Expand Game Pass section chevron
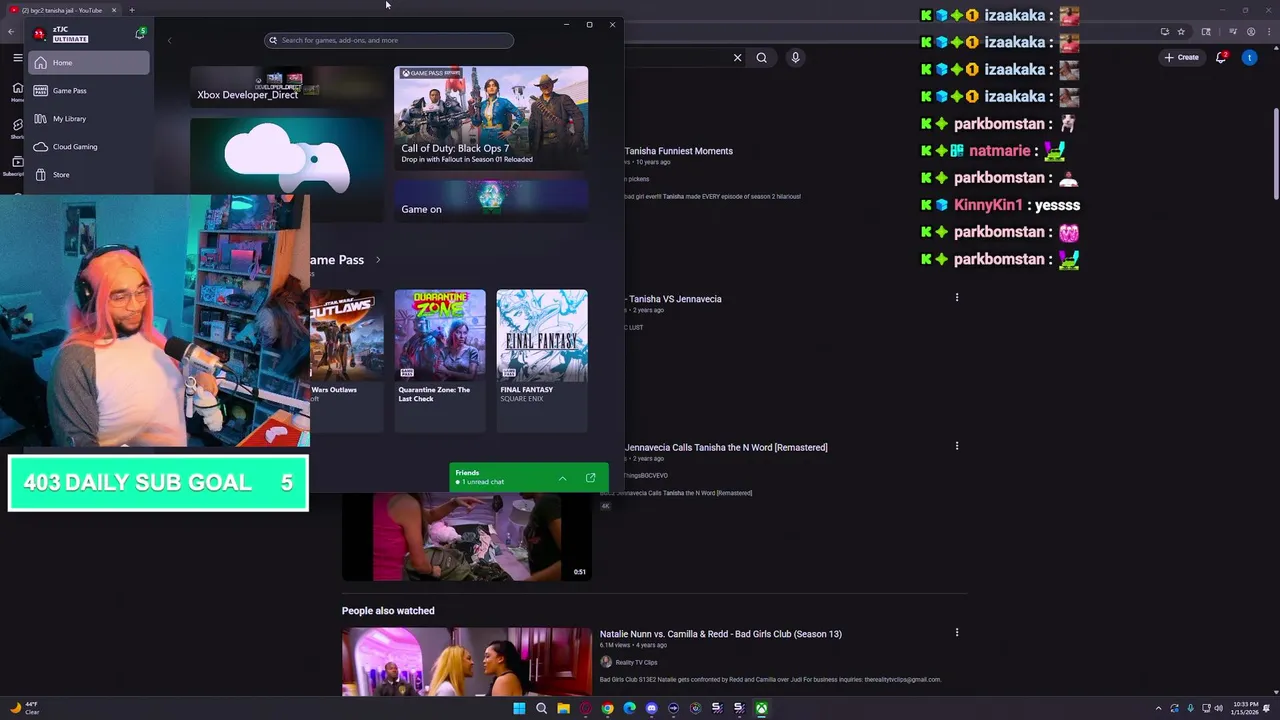 click(x=378, y=260)
